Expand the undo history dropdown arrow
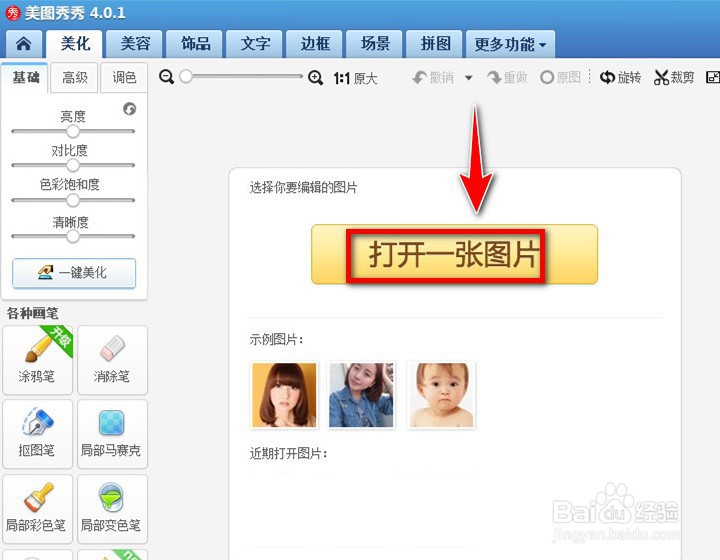The image size is (720, 560). (x=468, y=78)
